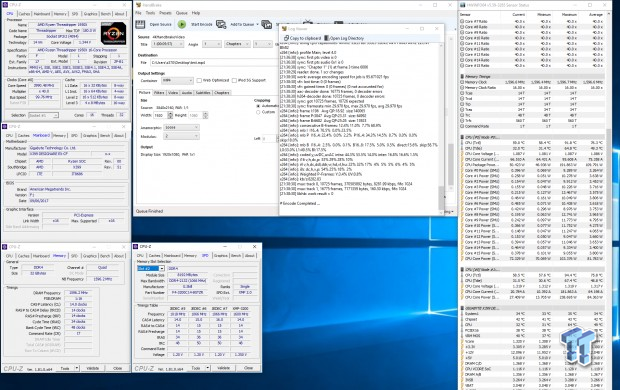Open the HandBrake Tools menu

click(150, 13)
